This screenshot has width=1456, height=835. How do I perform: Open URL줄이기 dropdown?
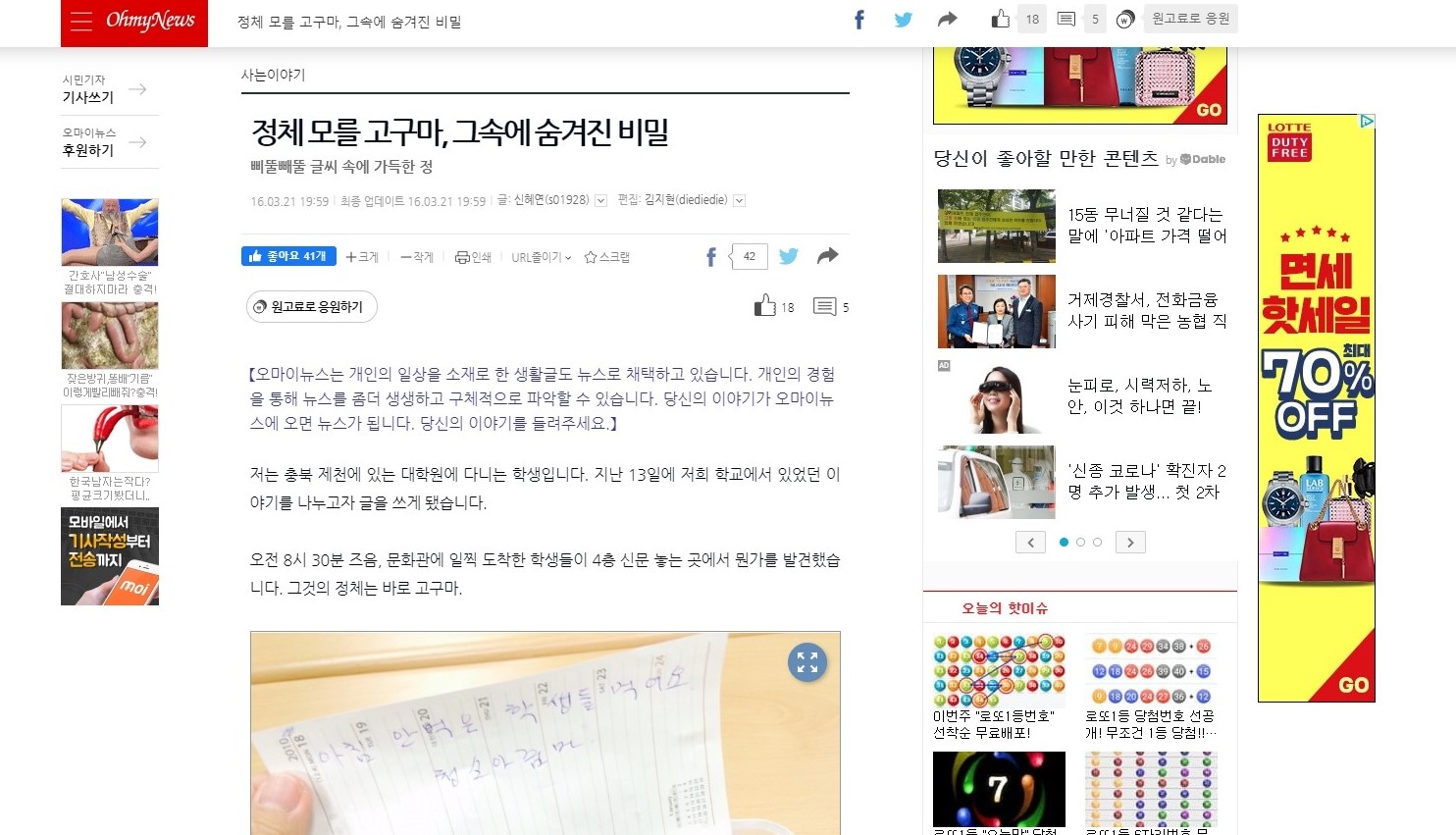(541, 257)
